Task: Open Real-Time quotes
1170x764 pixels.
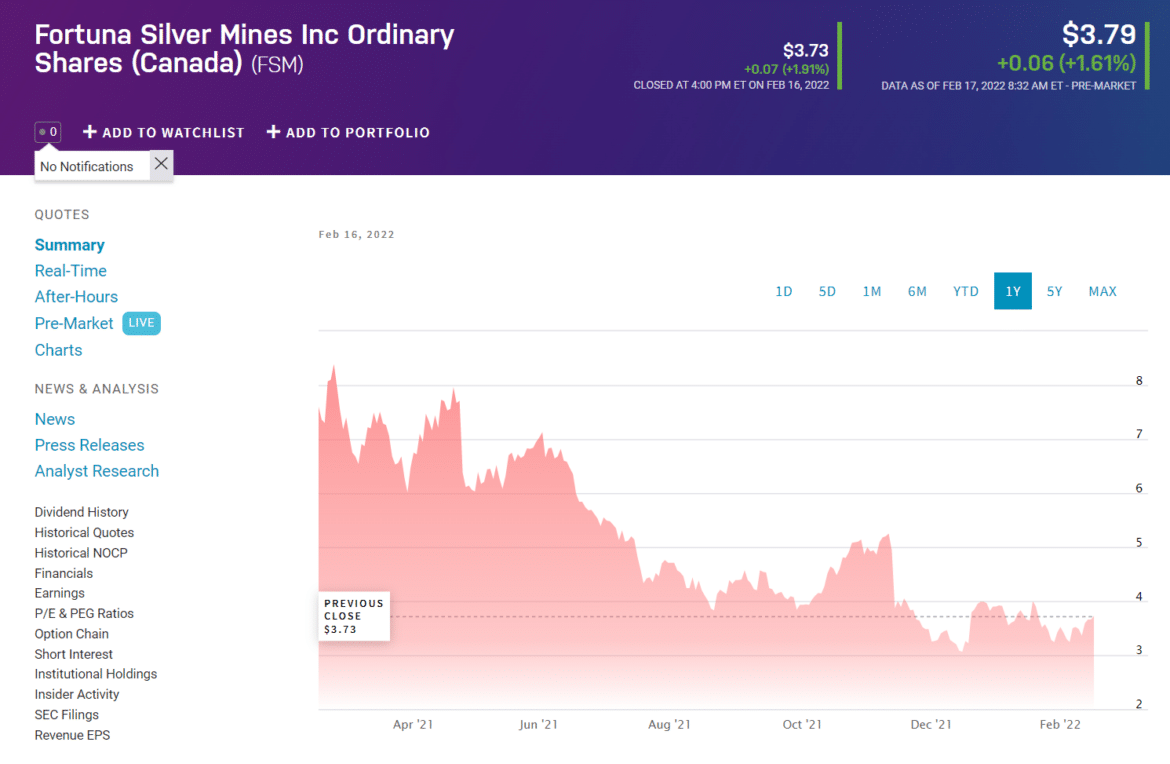Action: point(70,270)
